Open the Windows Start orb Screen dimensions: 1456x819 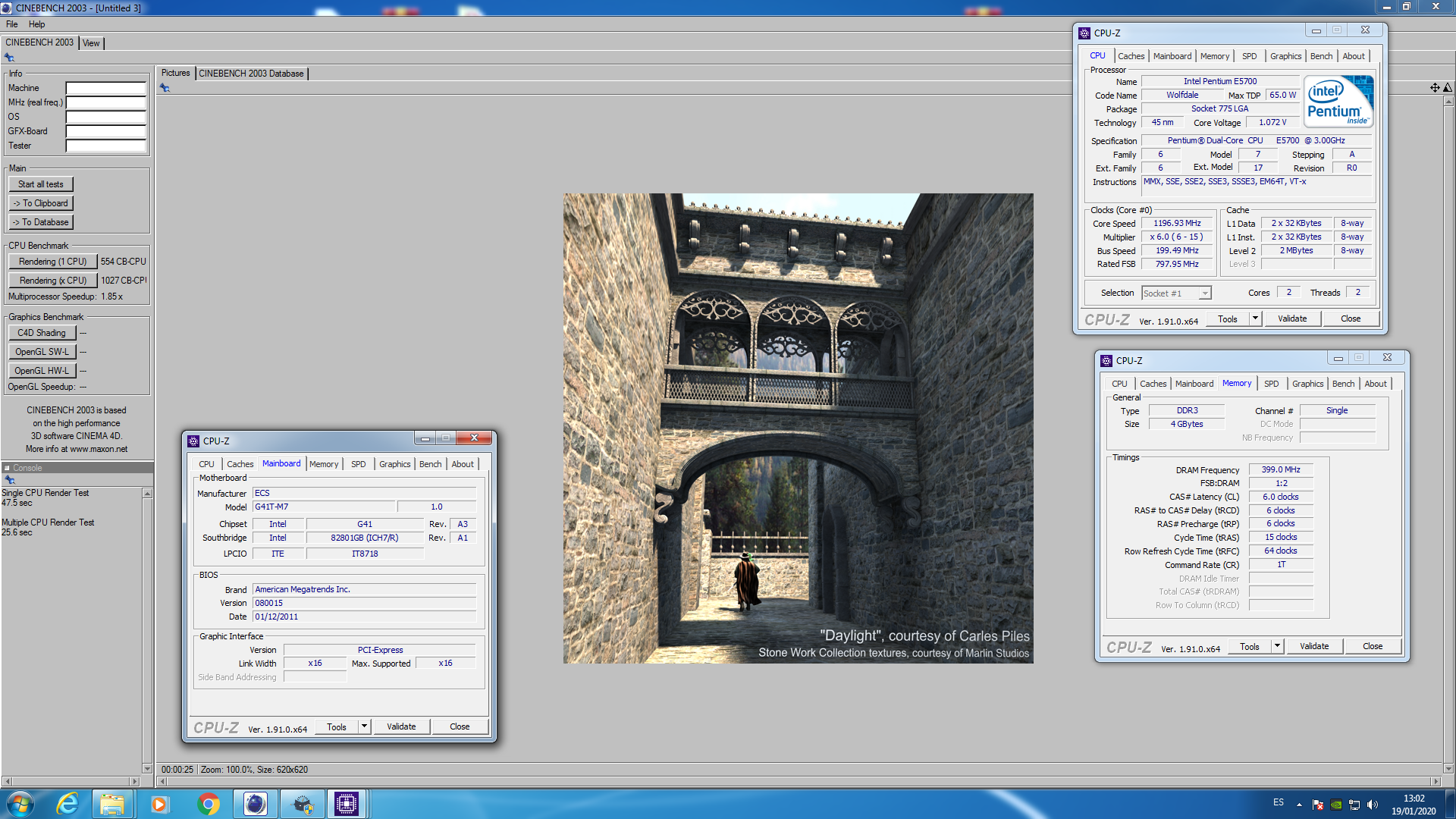[20, 804]
